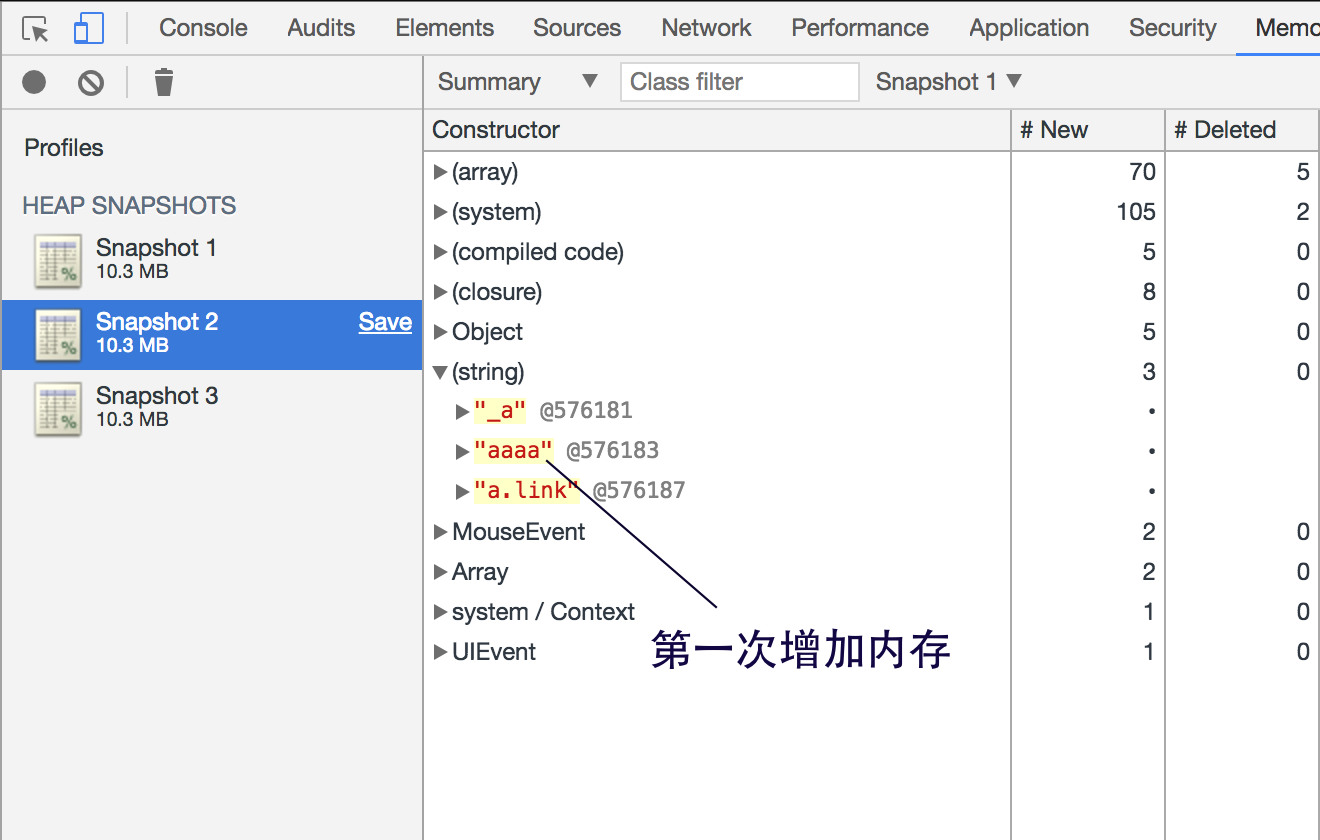Click the Snapshot 1 profile icon
This screenshot has height=840, width=1320.
(58, 261)
